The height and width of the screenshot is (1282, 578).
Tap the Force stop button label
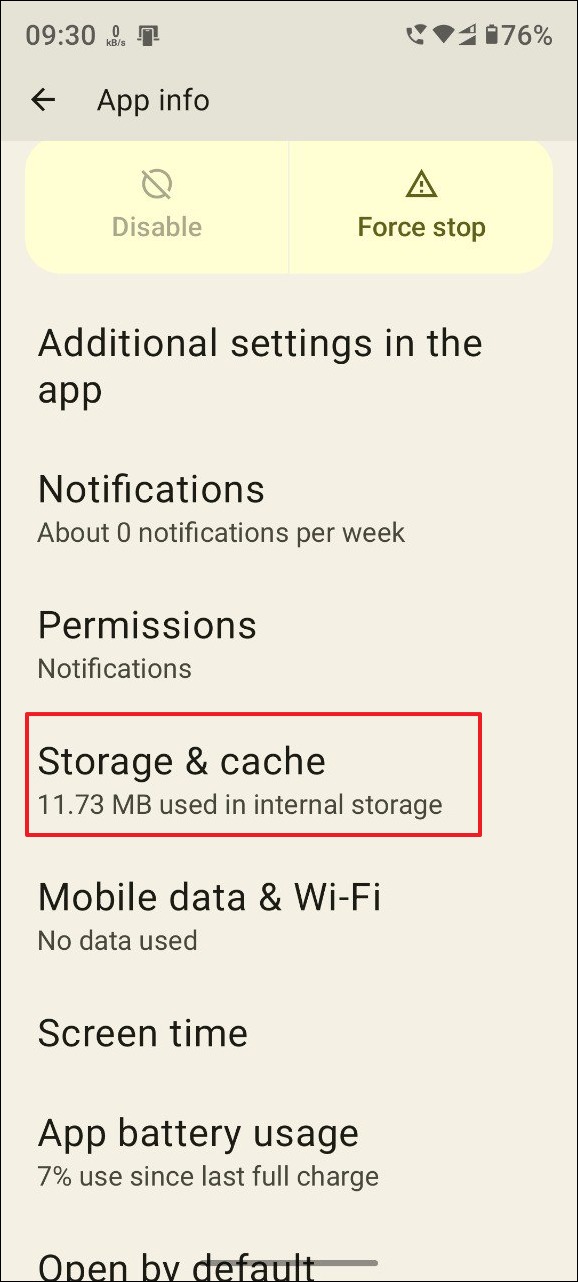tap(421, 227)
